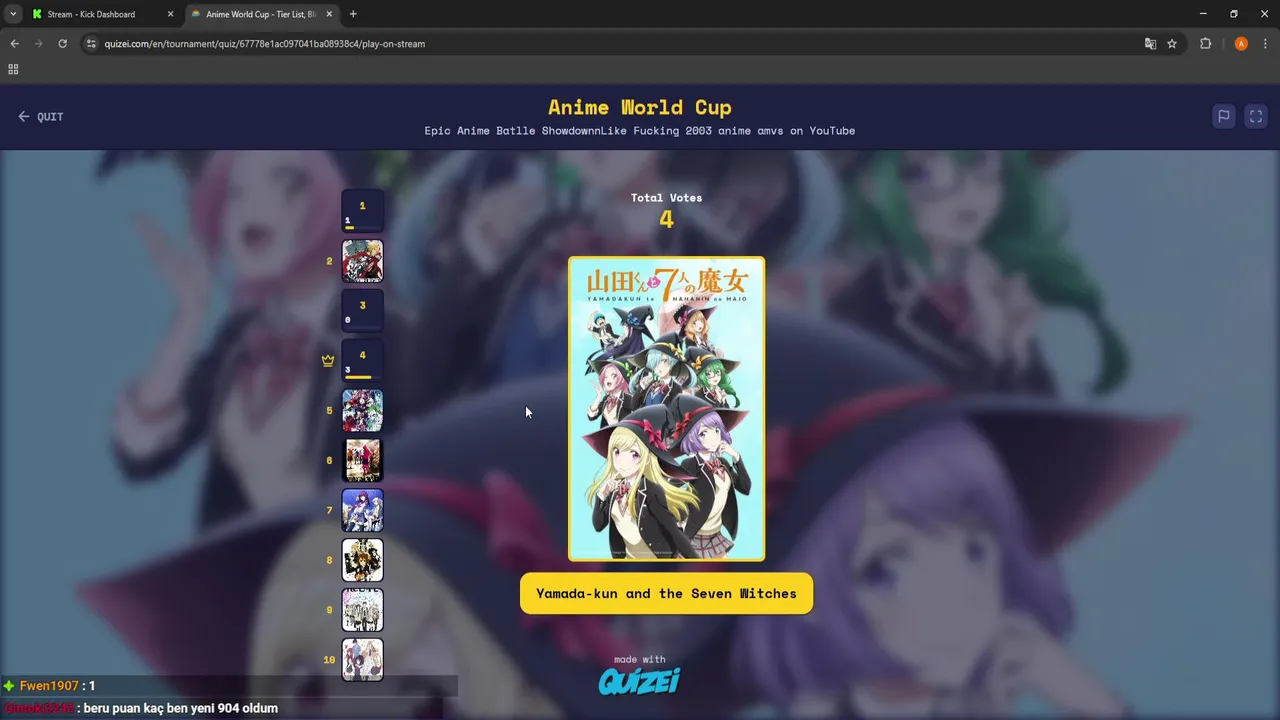Image resolution: width=1280 pixels, height=720 pixels.
Task: Select ranking thumbnail number 8
Action: click(x=362, y=560)
